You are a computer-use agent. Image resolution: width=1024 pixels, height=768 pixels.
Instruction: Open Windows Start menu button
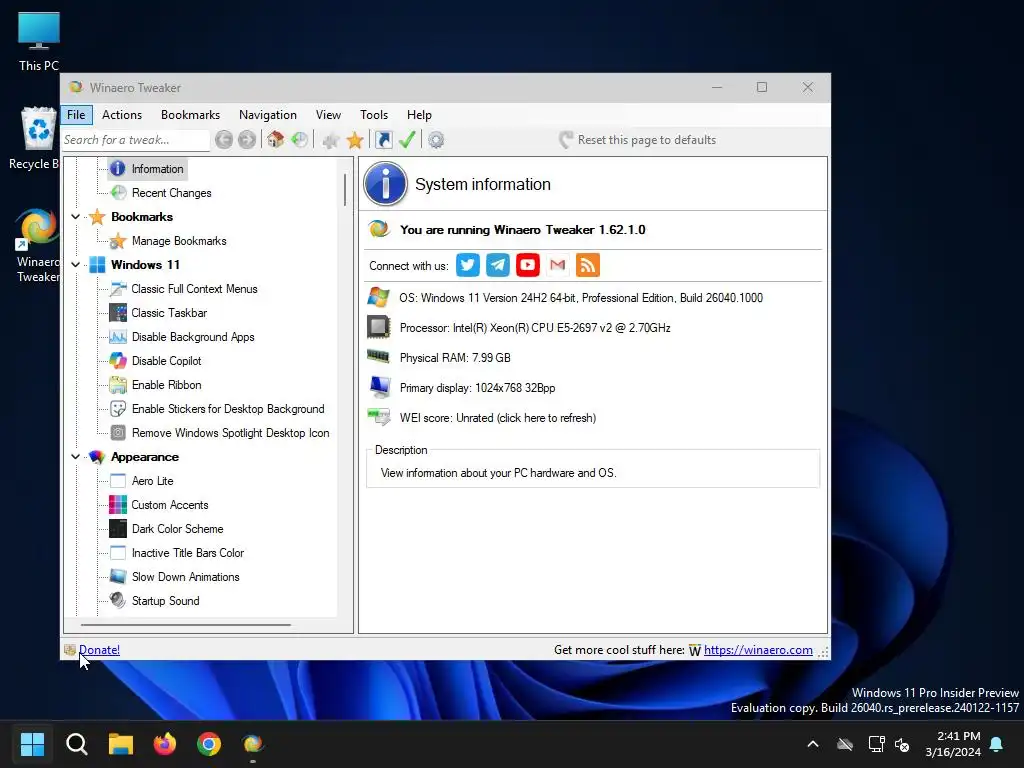point(32,744)
